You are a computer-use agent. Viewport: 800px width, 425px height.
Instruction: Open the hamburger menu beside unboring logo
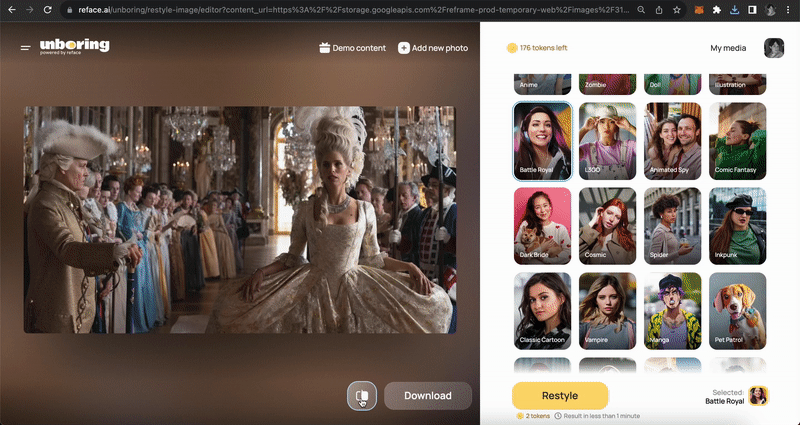[25, 48]
